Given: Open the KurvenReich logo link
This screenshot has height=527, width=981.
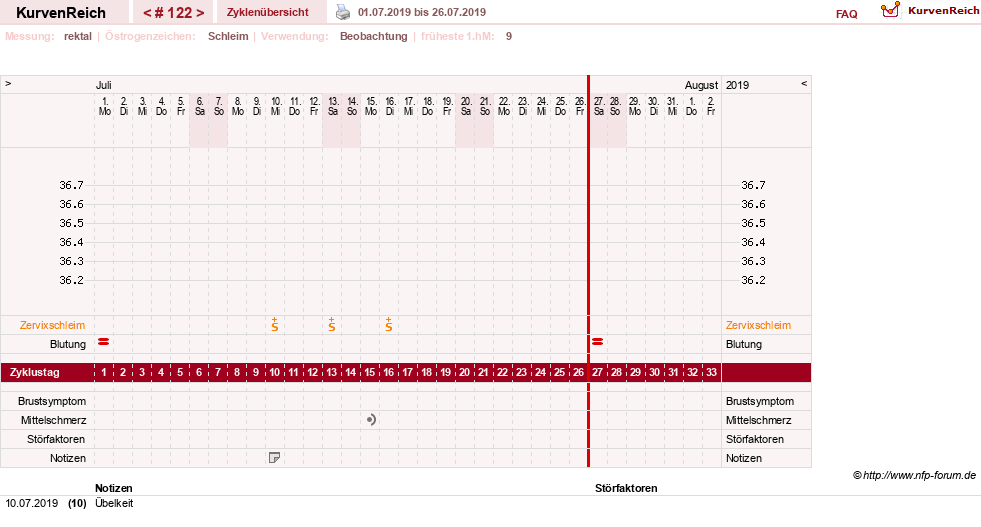Looking at the screenshot, I should point(930,11).
